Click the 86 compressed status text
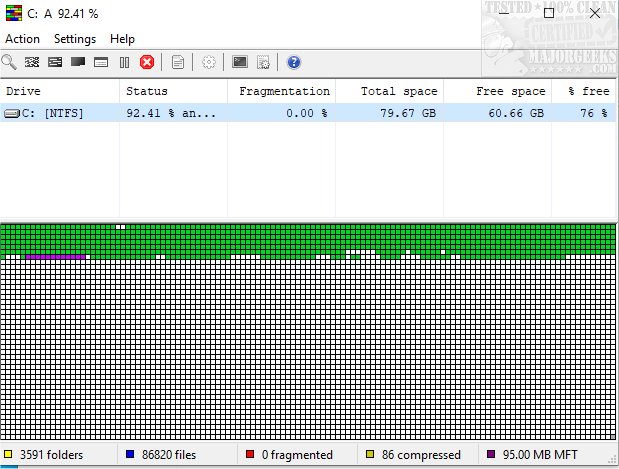The width and height of the screenshot is (619, 469). click(421, 455)
